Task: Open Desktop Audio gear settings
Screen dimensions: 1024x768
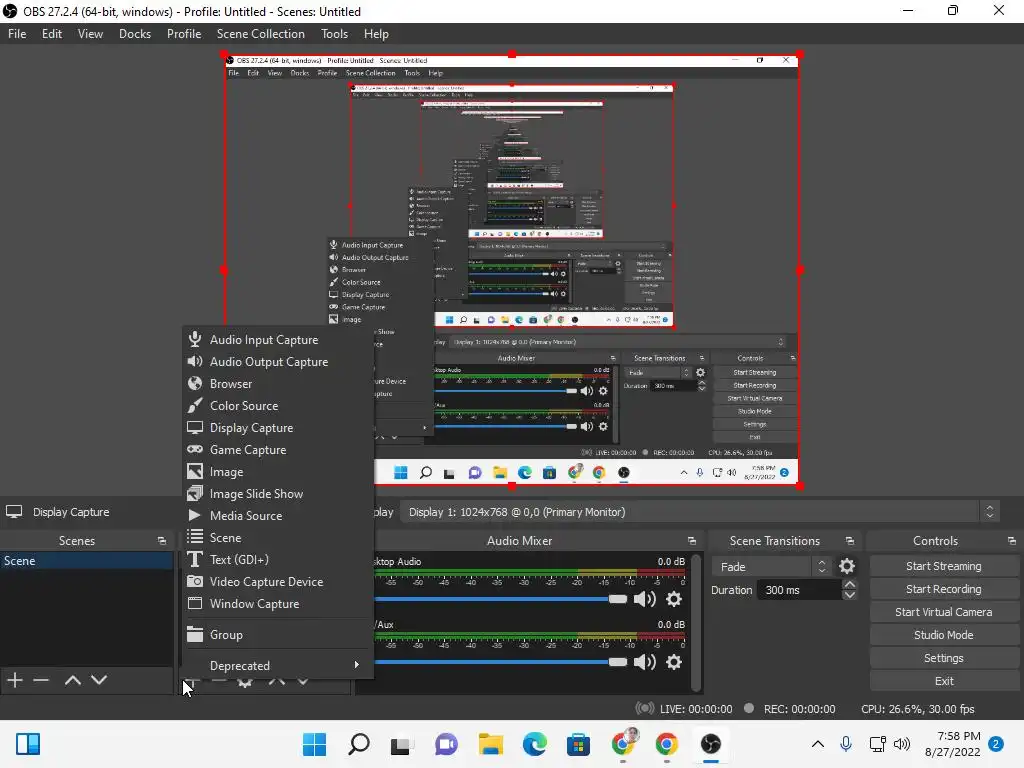Action: tap(674, 600)
